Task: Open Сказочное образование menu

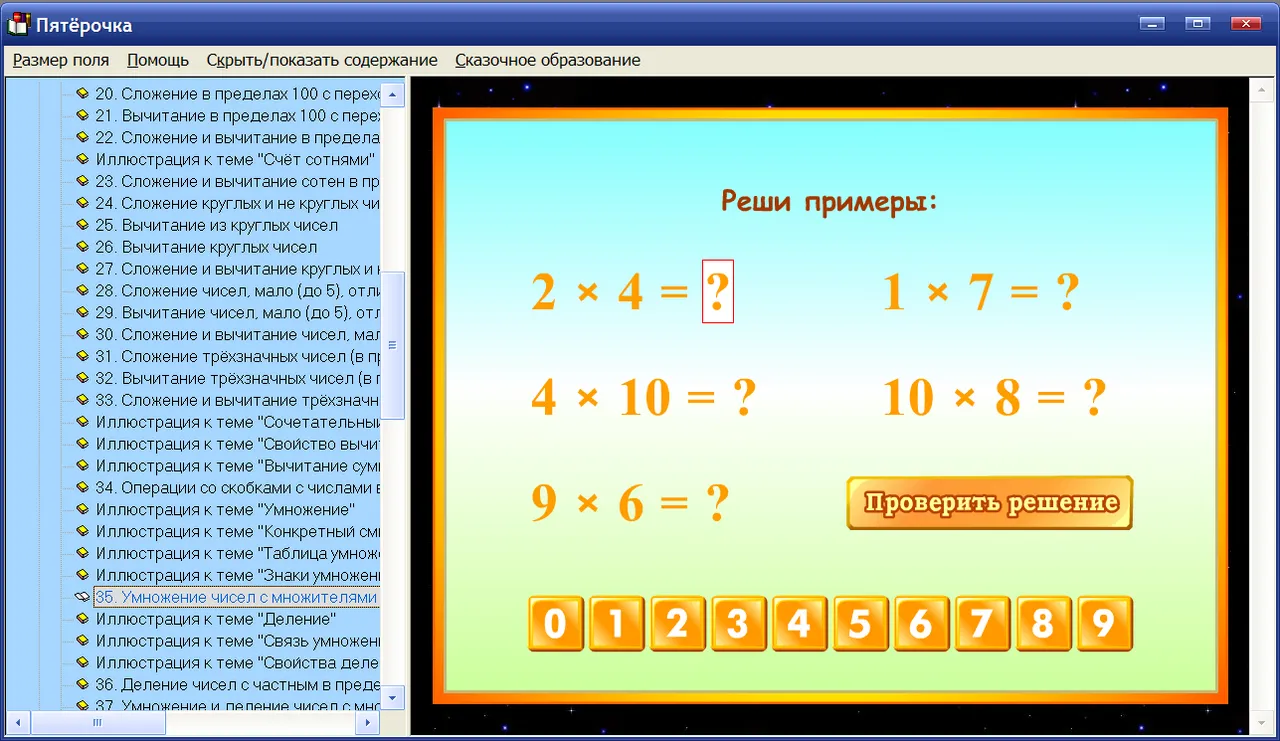Action: point(547,60)
